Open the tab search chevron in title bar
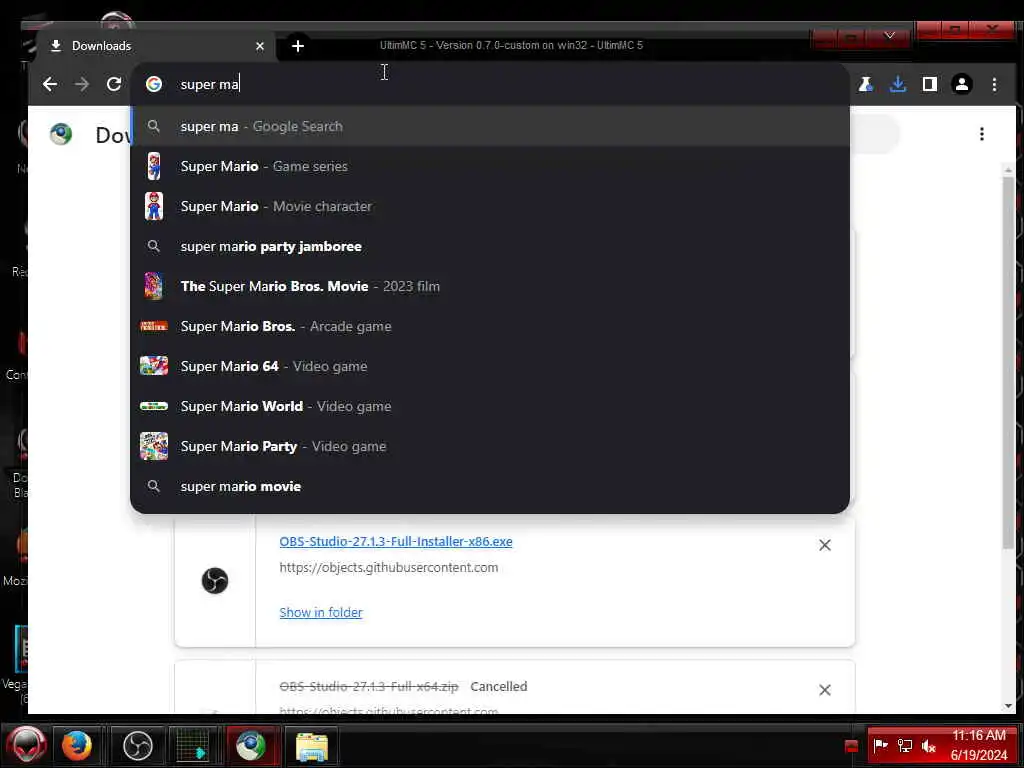The height and width of the screenshot is (768, 1024). pyautogui.click(x=889, y=35)
